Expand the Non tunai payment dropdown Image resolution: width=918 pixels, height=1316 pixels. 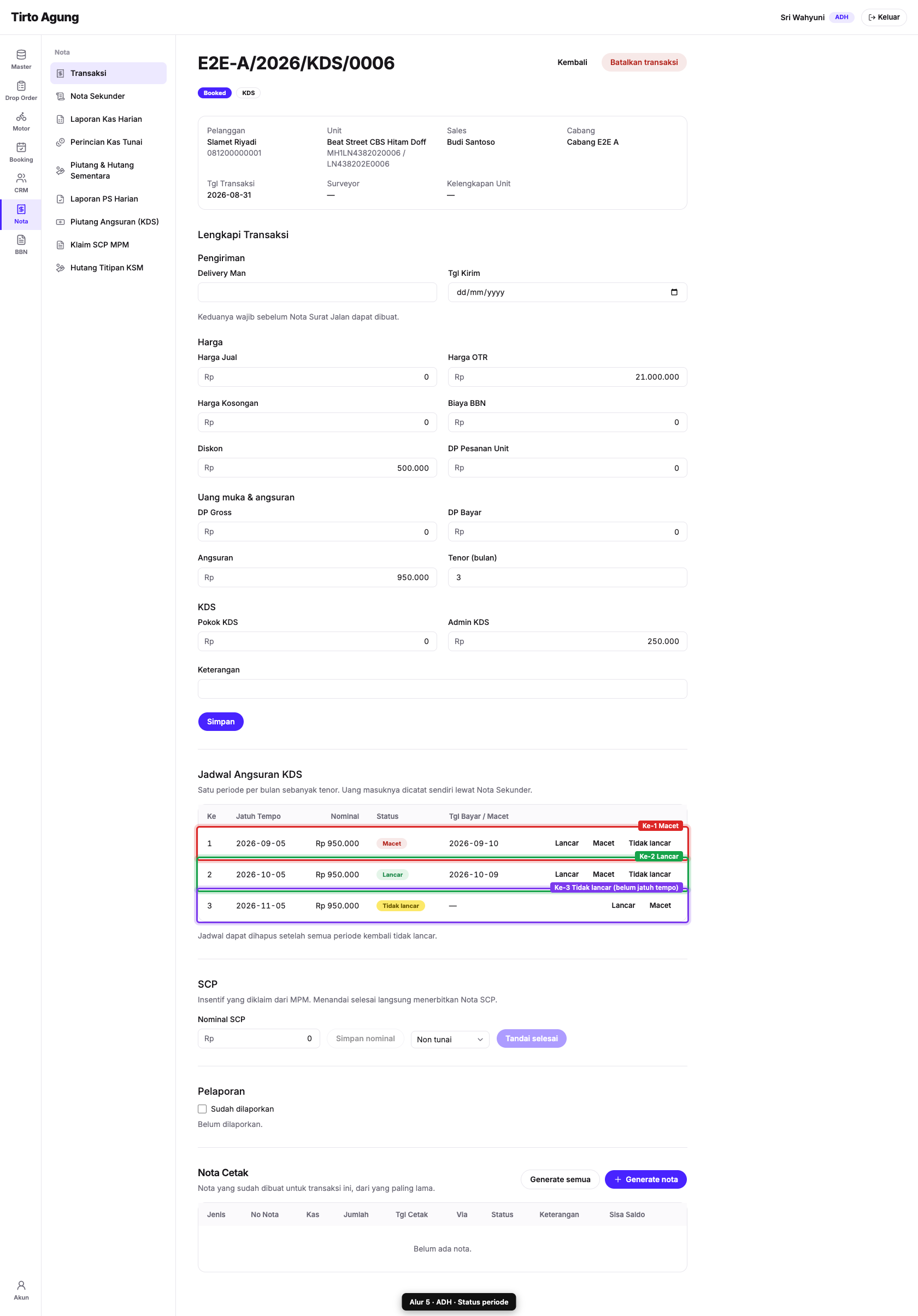[x=450, y=1039]
